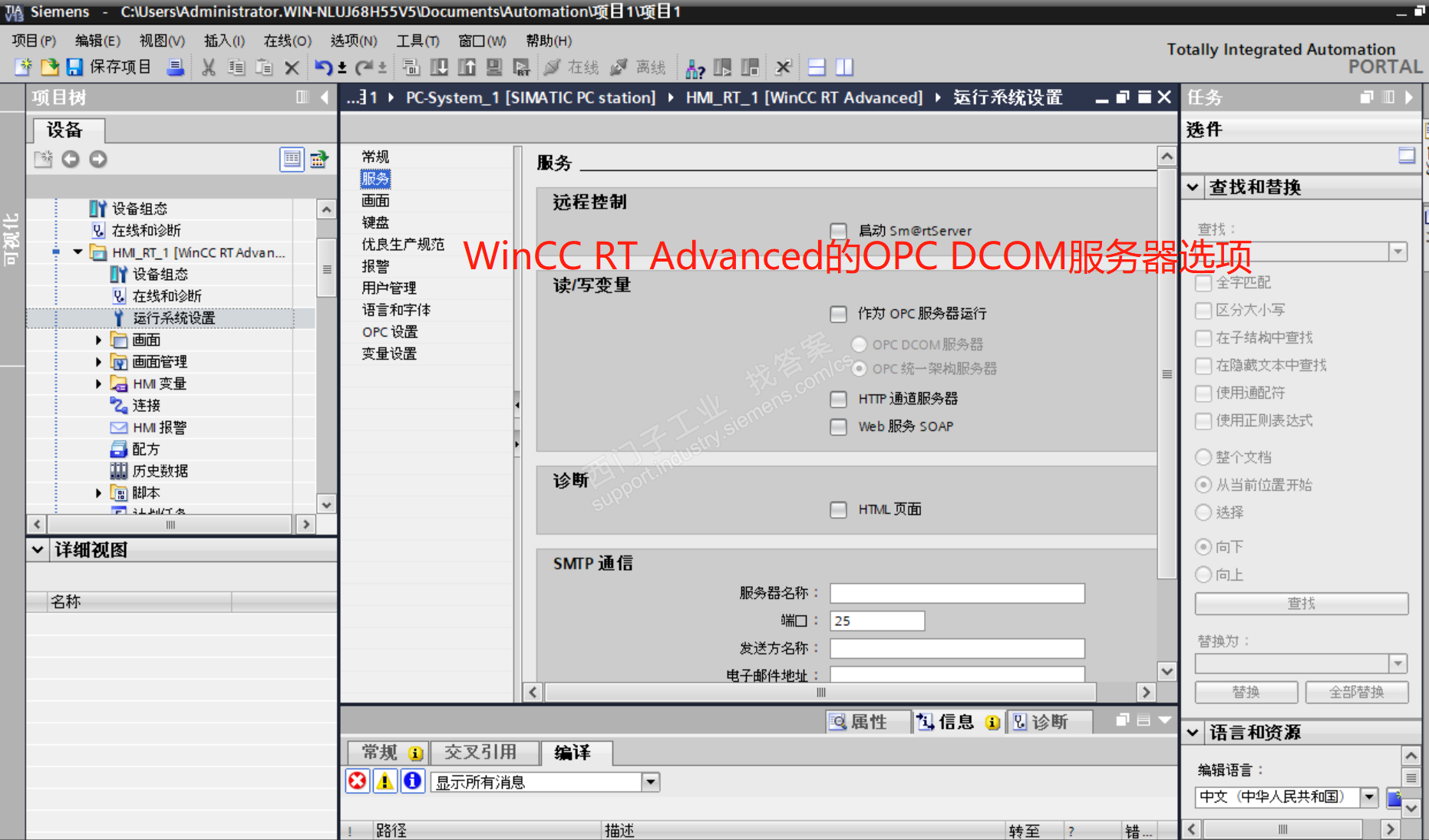Open the 变量设置 settings category
The width and height of the screenshot is (1429, 840).
pyautogui.click(x=389, y=354)
